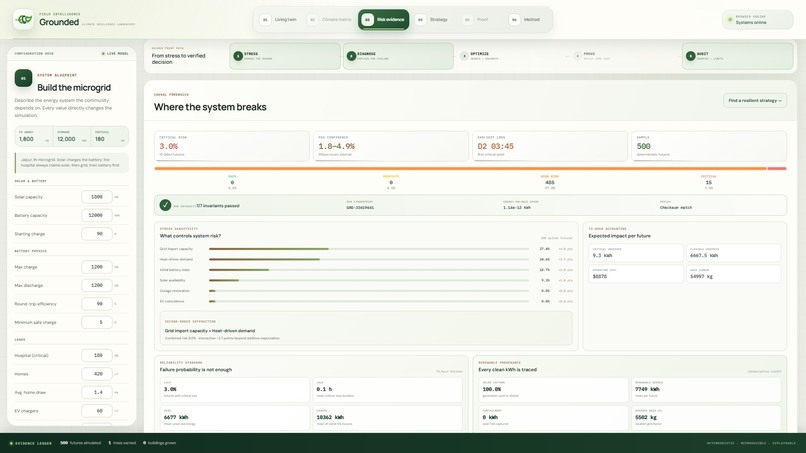
Task: Click the Grounded leaf logo icon
Action: [x=23, y=20]
